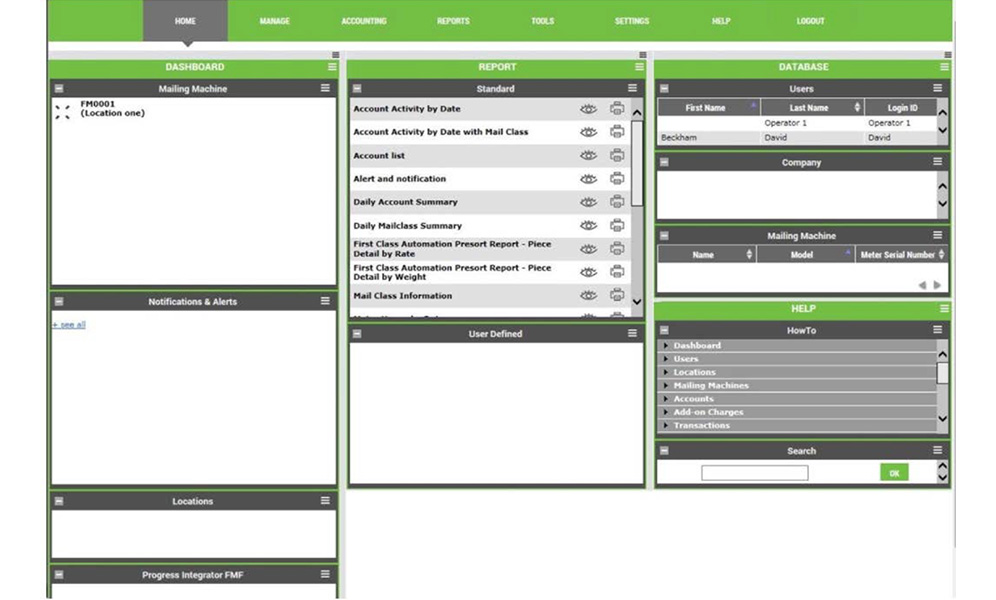The width and height of the screenshot is (996, 600).
Task: Click the green OK search button
Action: (x=894, y=473)
